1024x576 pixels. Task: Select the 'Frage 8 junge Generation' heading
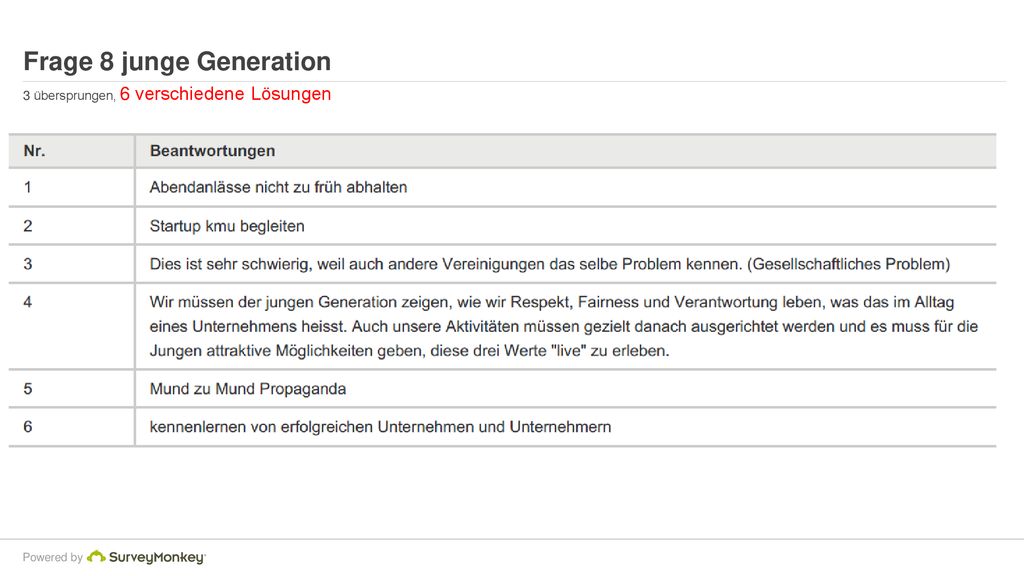(177, 61)
